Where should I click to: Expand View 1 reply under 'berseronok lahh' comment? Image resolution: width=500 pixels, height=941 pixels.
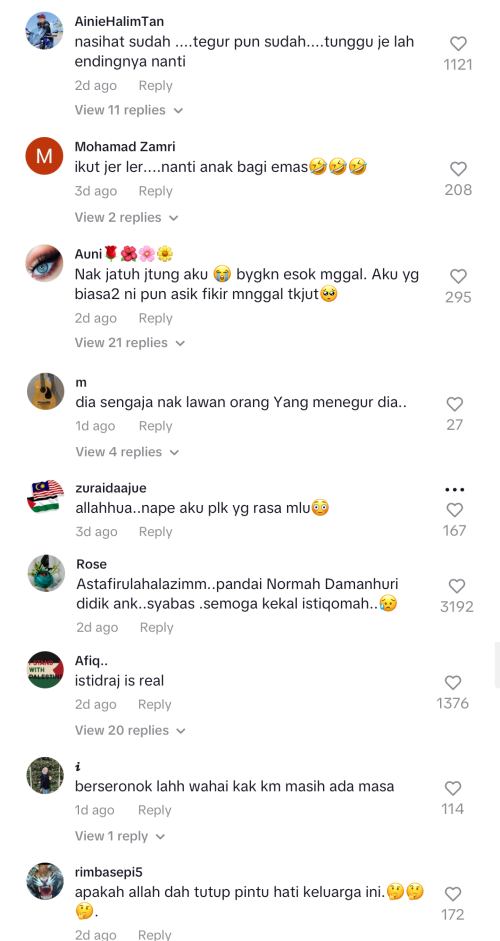pyautogui.click(x=120, y=836)
